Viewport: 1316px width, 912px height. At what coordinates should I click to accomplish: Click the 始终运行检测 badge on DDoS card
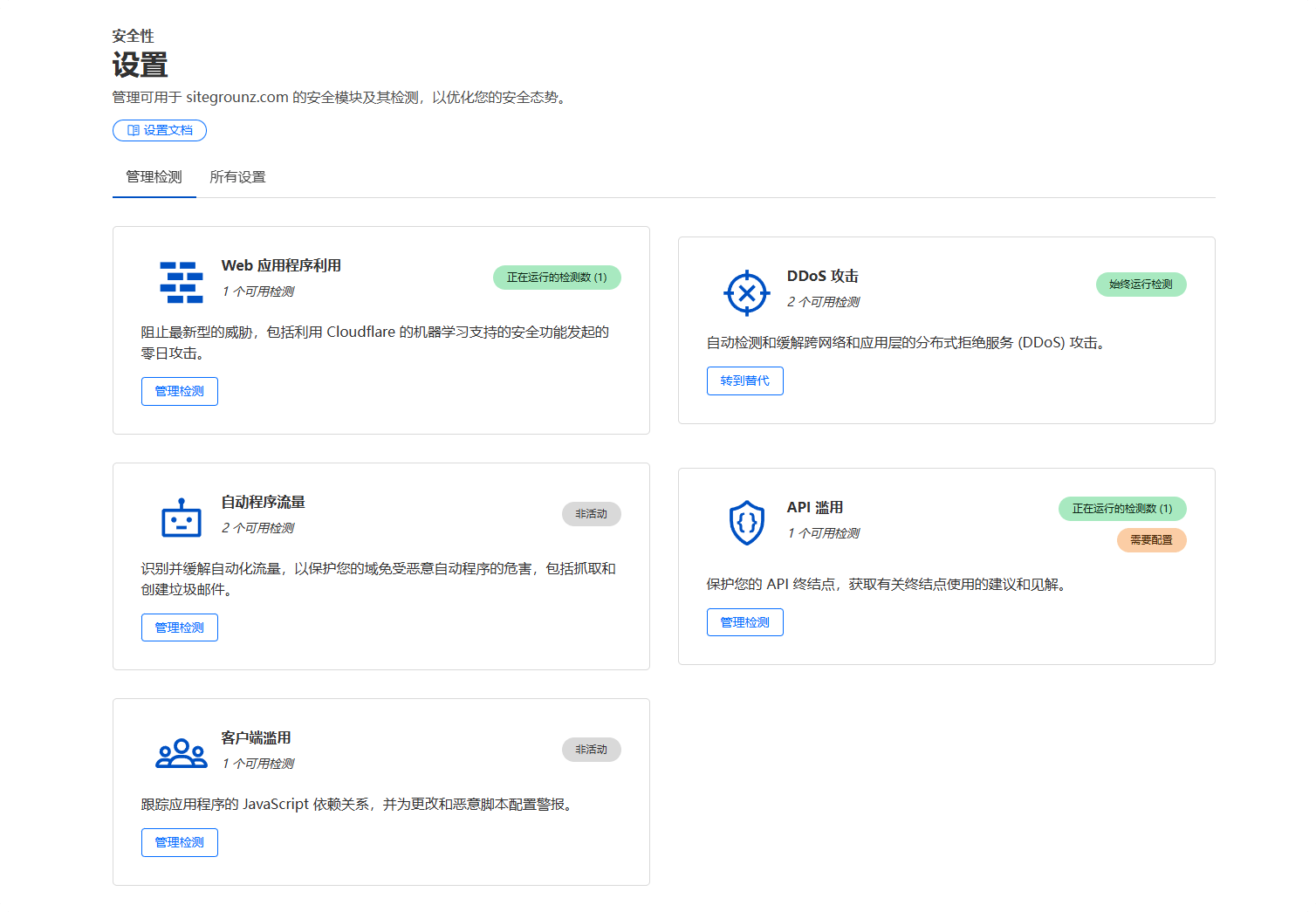coord(1141,285)
